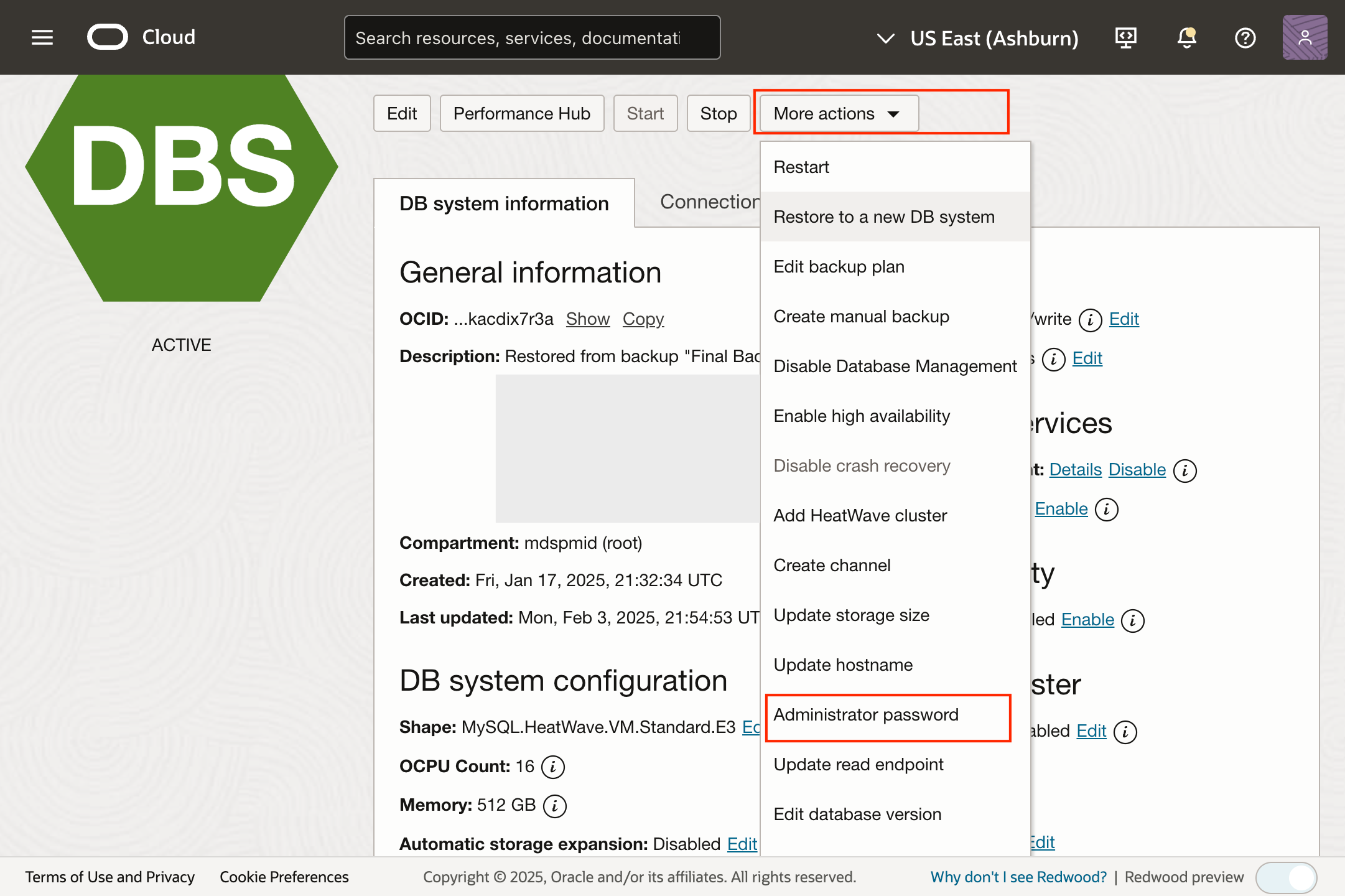
Task: Select Restart from the actions menu
Action: 801,167
